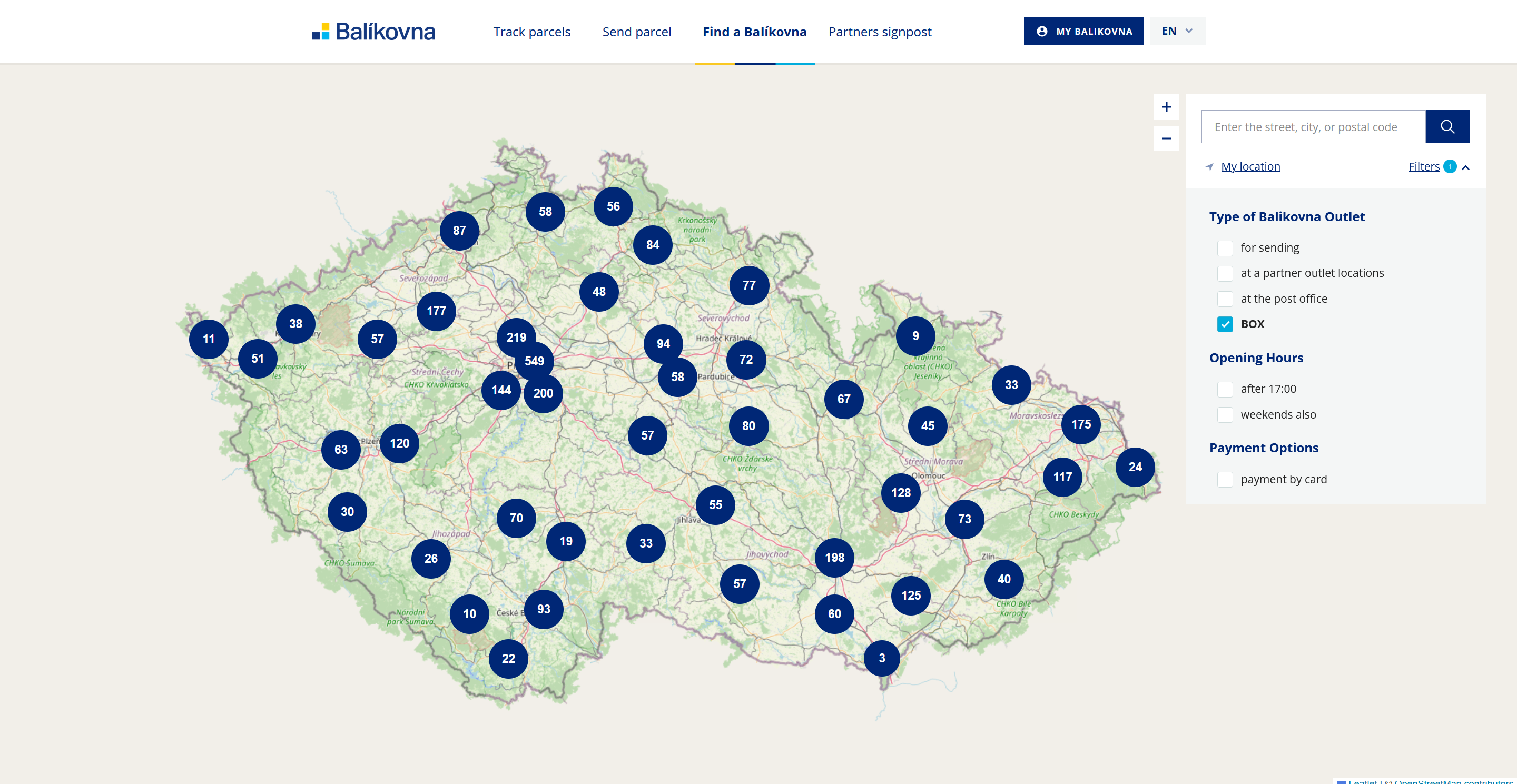Viewport: 1517px width, 784px height.
Task: Click the My location arrow icon
Action: pyautogui.click(x=1209, y=167)
